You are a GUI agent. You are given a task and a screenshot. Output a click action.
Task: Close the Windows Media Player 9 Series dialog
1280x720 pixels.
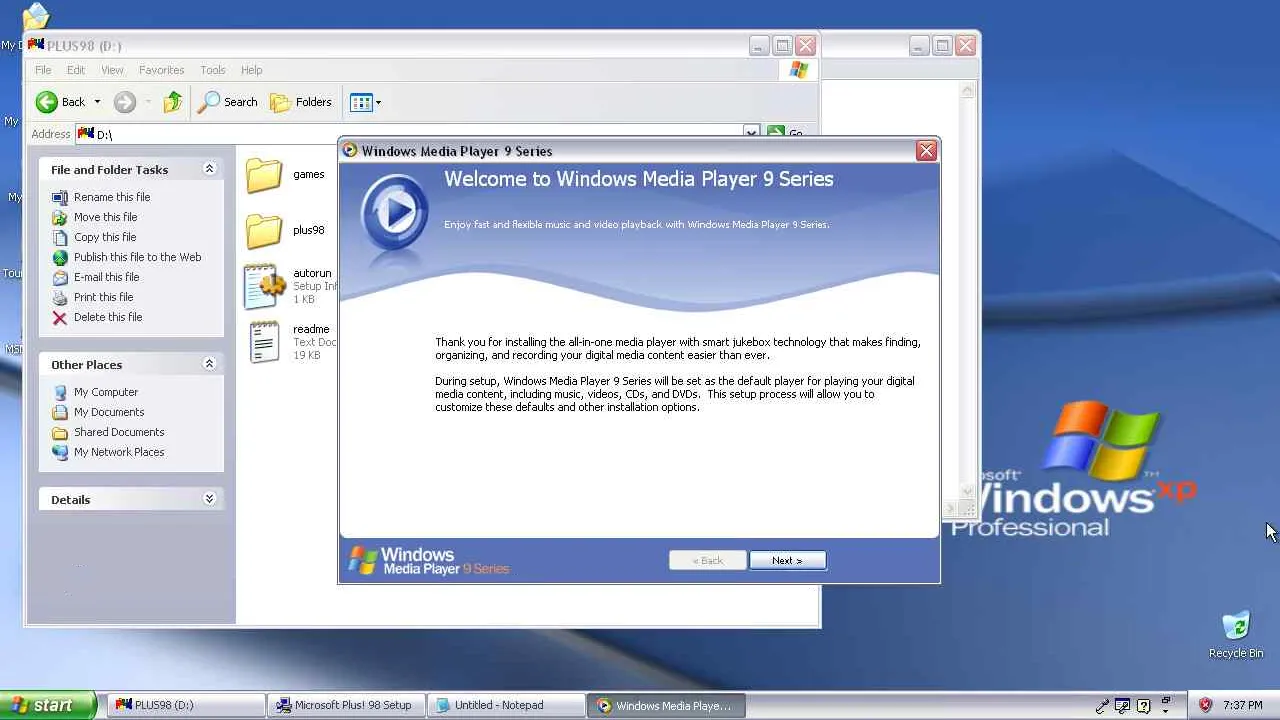click(926, 150)
